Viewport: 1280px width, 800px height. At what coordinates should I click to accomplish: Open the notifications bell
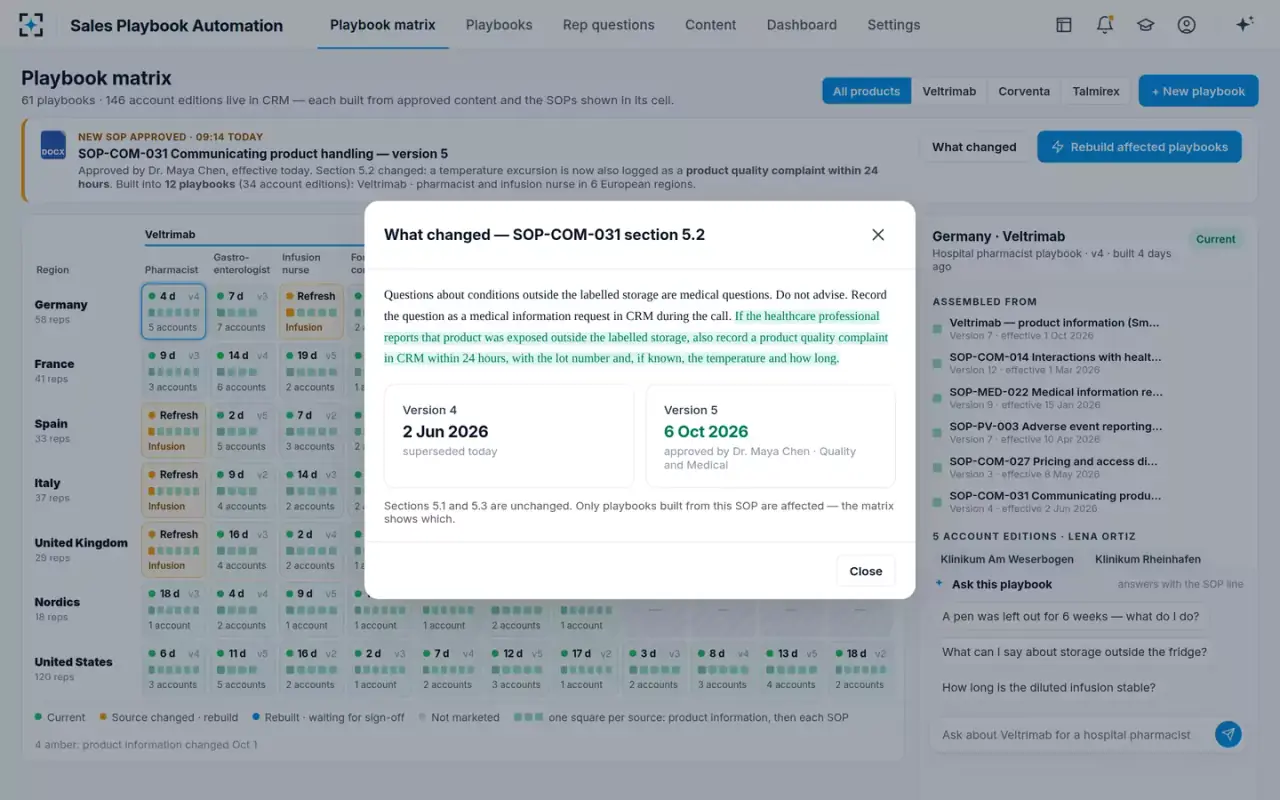pos(1105,25)
